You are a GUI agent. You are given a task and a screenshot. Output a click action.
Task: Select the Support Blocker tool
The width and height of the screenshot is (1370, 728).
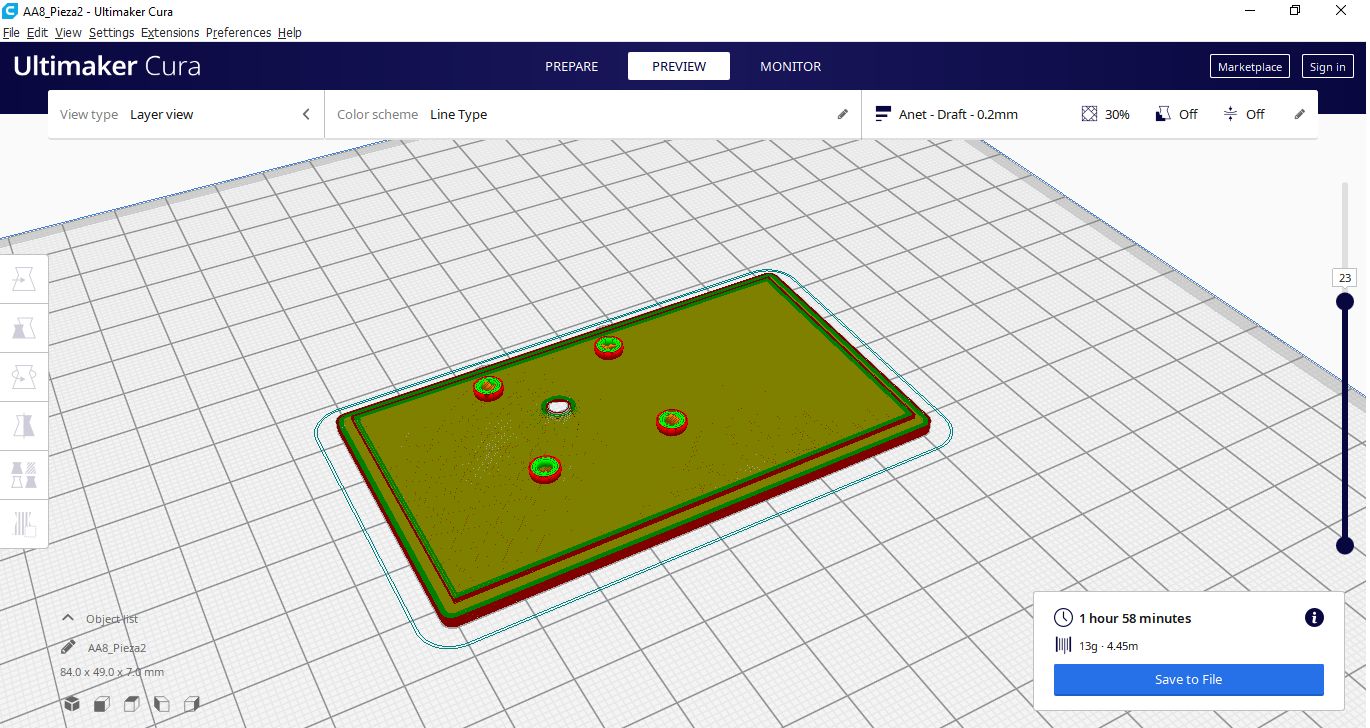(x=24, y=523)
